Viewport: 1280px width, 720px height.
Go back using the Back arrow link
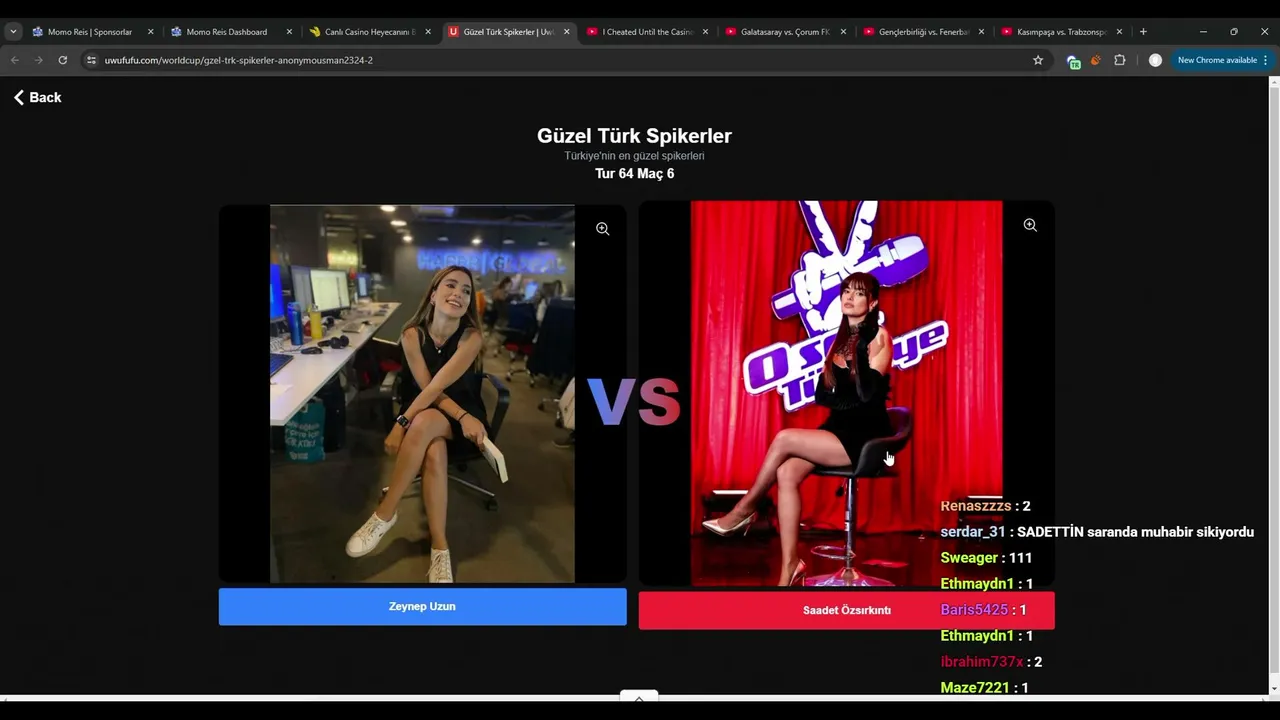[x=37, y=97]
